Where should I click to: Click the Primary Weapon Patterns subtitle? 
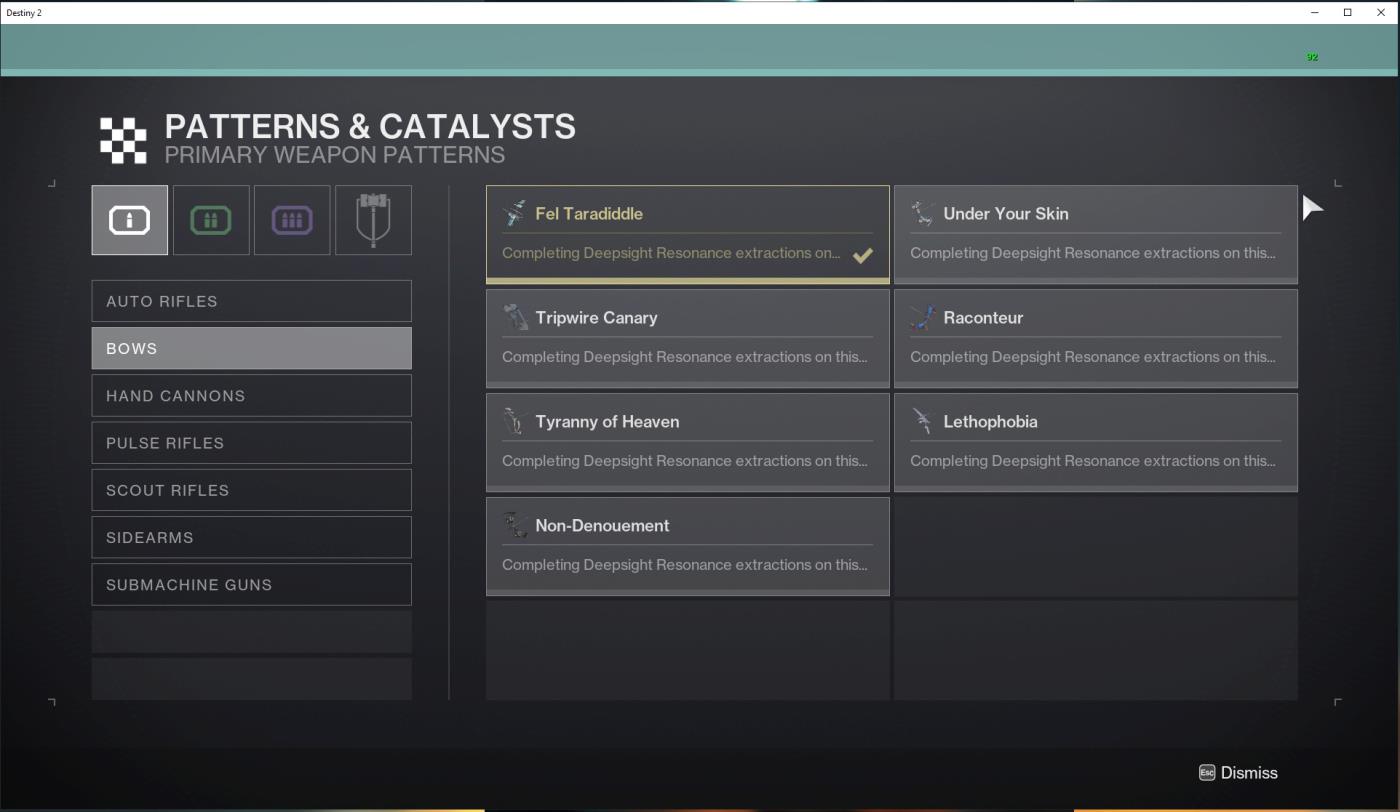[335, 155]
